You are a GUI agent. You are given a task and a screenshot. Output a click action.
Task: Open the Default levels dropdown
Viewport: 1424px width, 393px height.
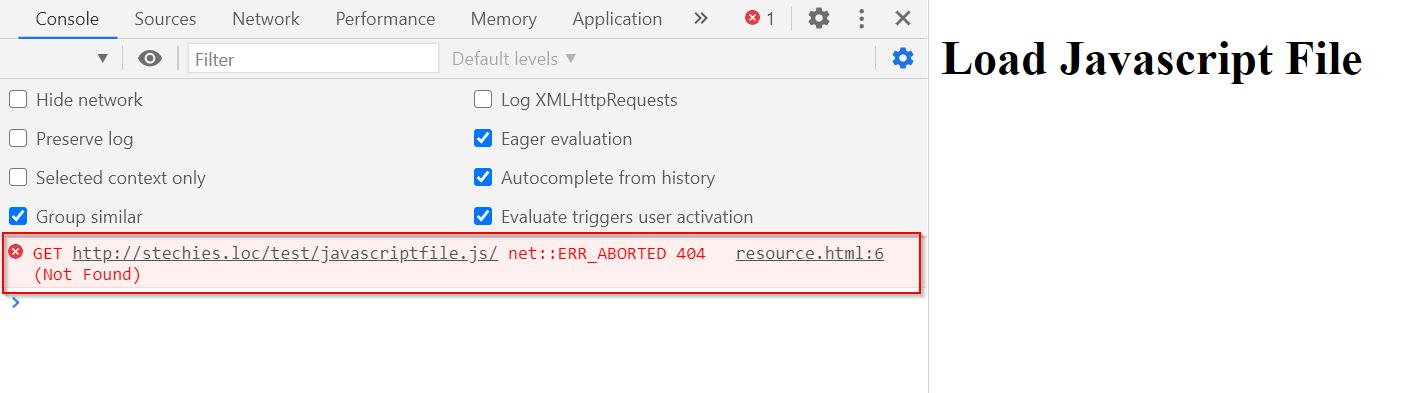[514, 59]
